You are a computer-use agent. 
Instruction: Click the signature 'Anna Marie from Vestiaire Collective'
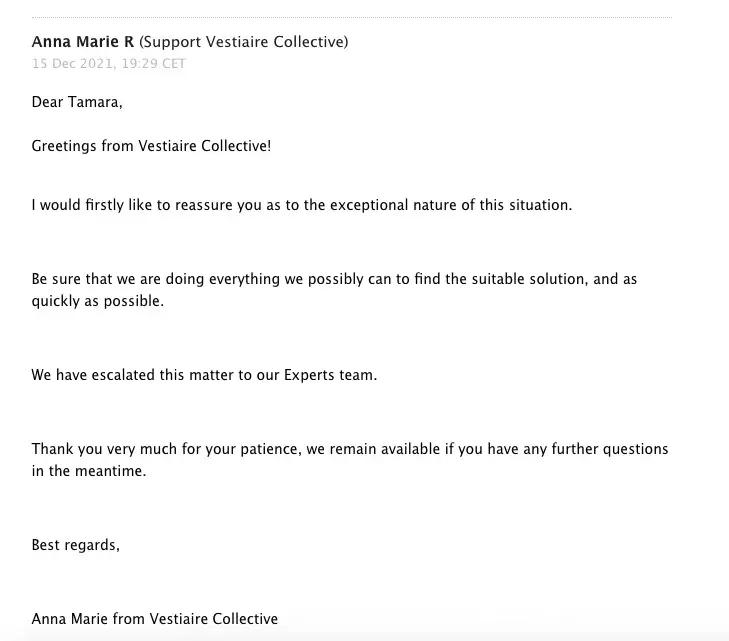tap(155, 619)
